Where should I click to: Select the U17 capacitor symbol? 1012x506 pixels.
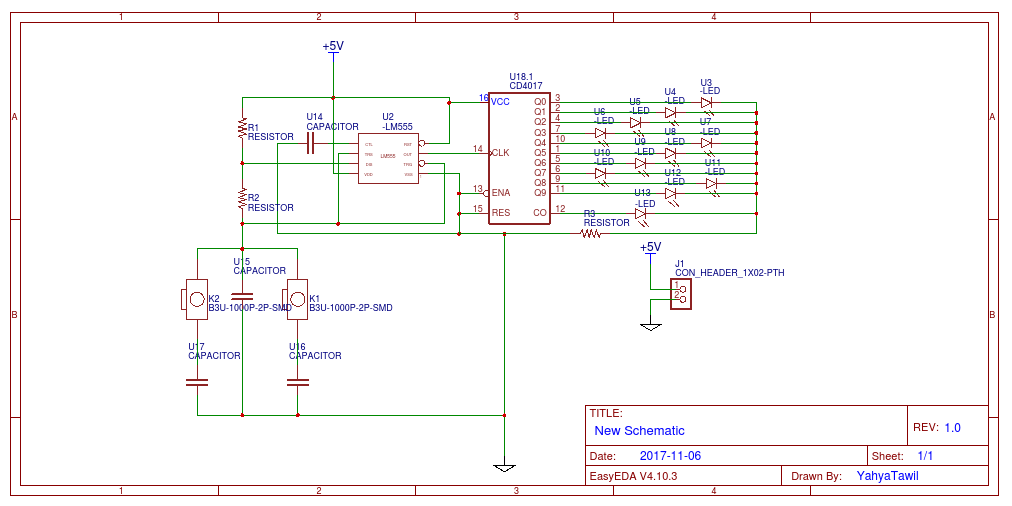click(197, 382)
